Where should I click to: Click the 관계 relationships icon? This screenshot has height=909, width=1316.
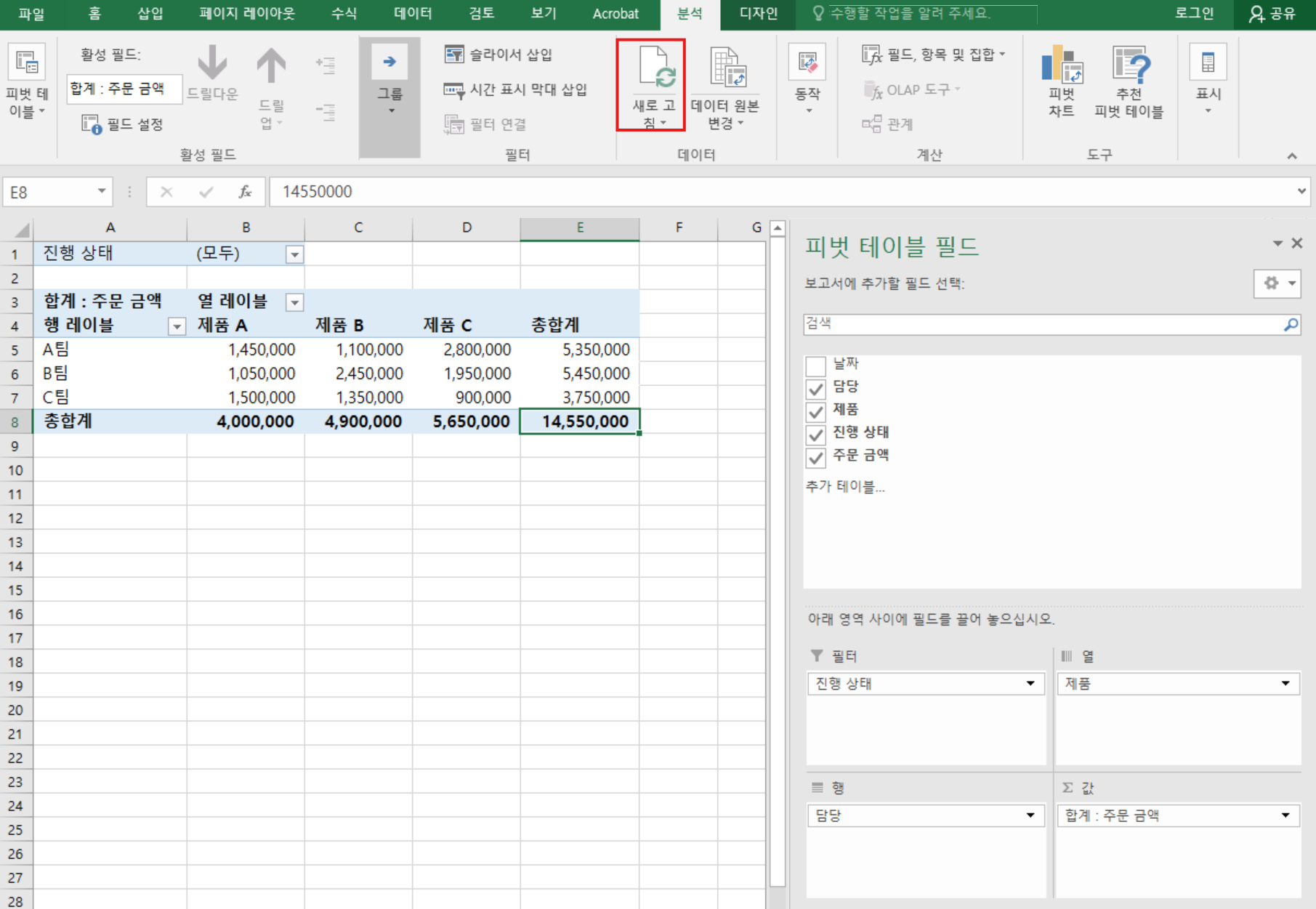coord(872,124)
